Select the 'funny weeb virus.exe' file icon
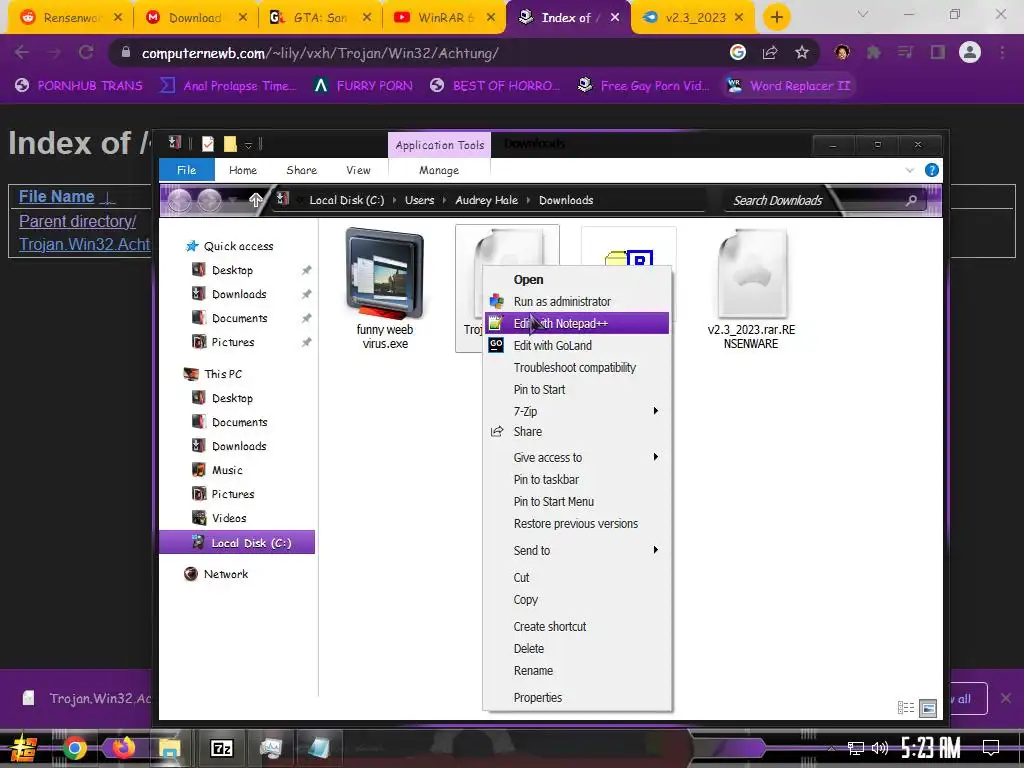The width and height of the screenshot is (1024, 768). tap(385, 274)
